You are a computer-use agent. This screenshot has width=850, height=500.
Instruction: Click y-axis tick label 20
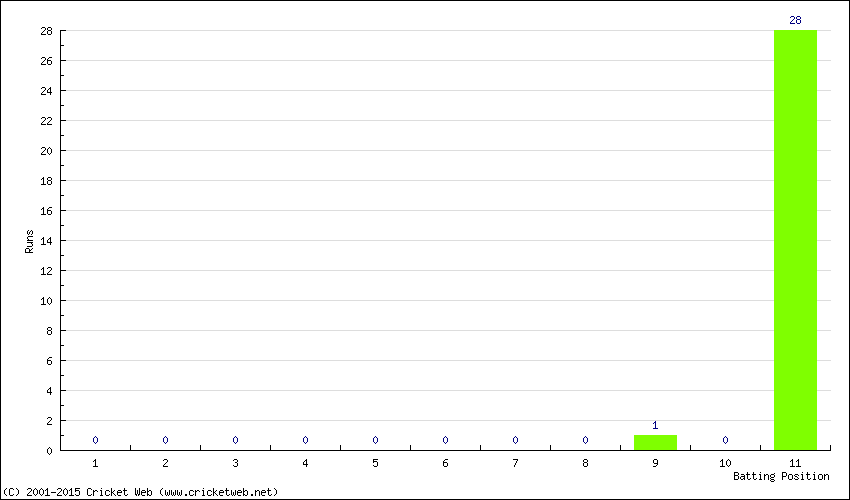click(x=47, y=151)
